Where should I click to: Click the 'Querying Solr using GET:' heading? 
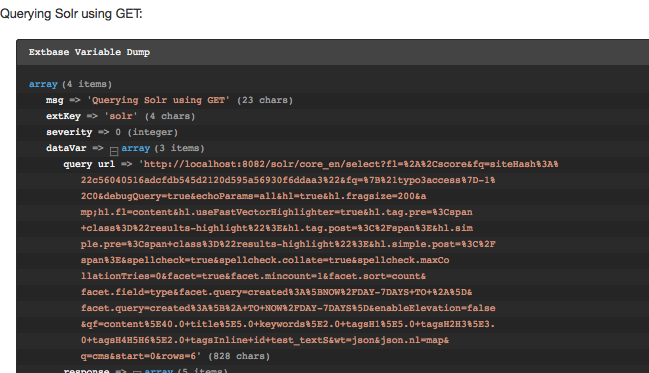[x=71, y=14]
